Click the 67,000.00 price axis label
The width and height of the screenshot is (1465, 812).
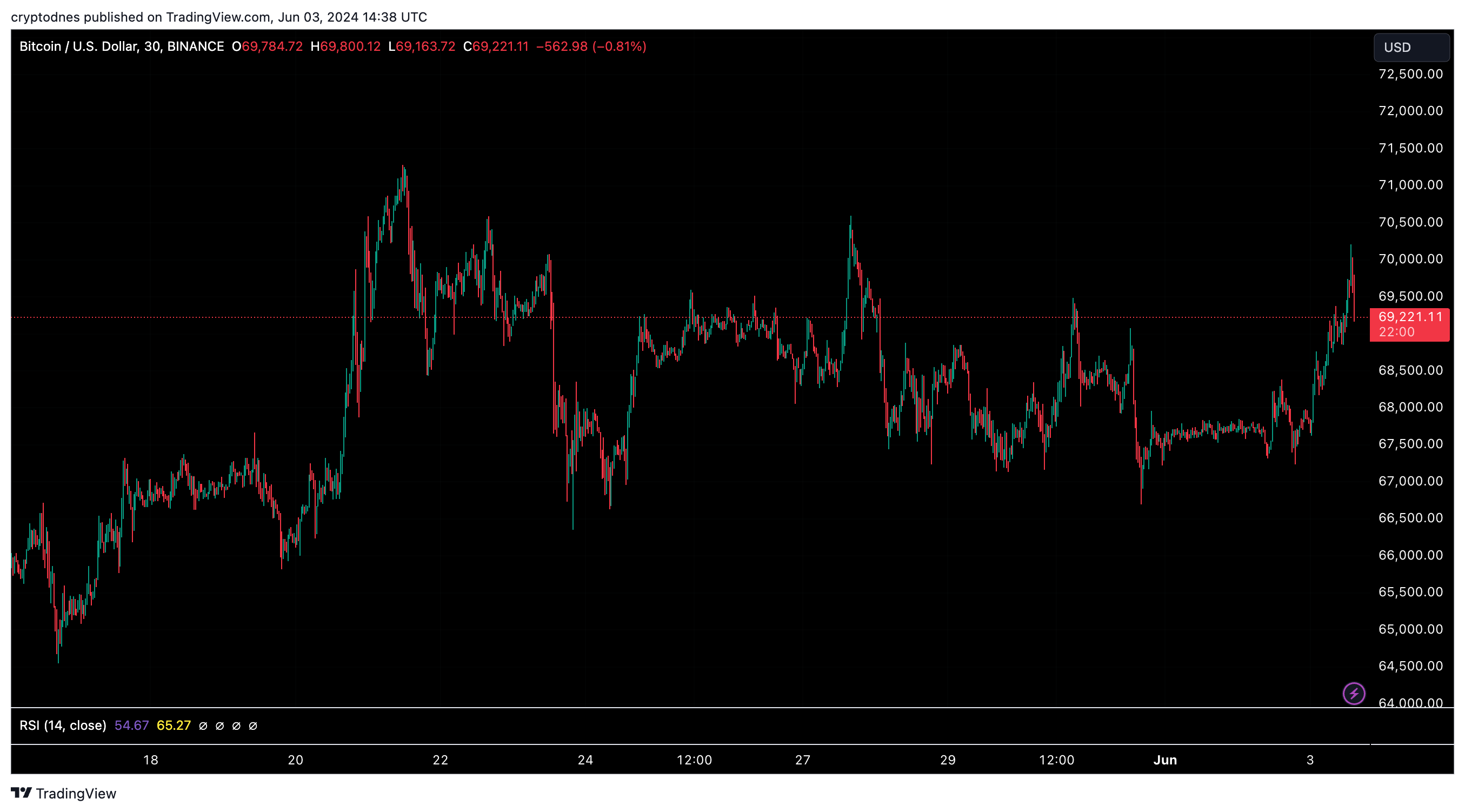(x=1410, y=481)
